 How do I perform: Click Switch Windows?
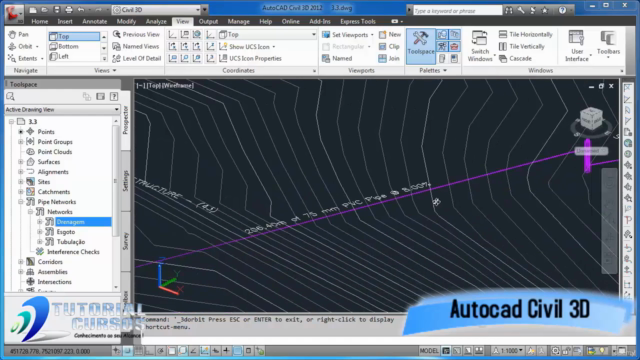[480, 47]
